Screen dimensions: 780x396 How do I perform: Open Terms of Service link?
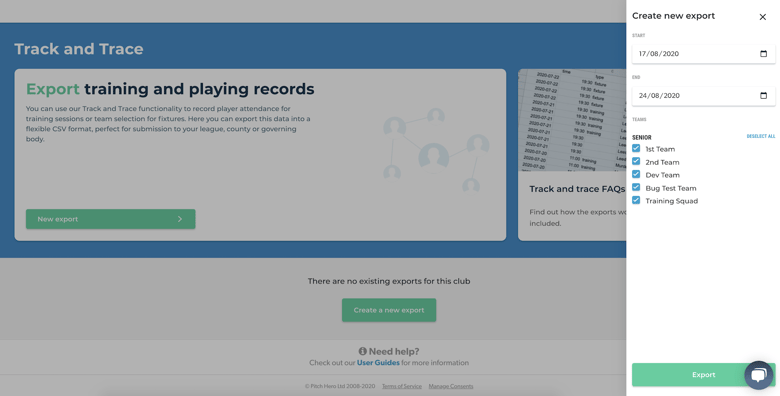401,386
